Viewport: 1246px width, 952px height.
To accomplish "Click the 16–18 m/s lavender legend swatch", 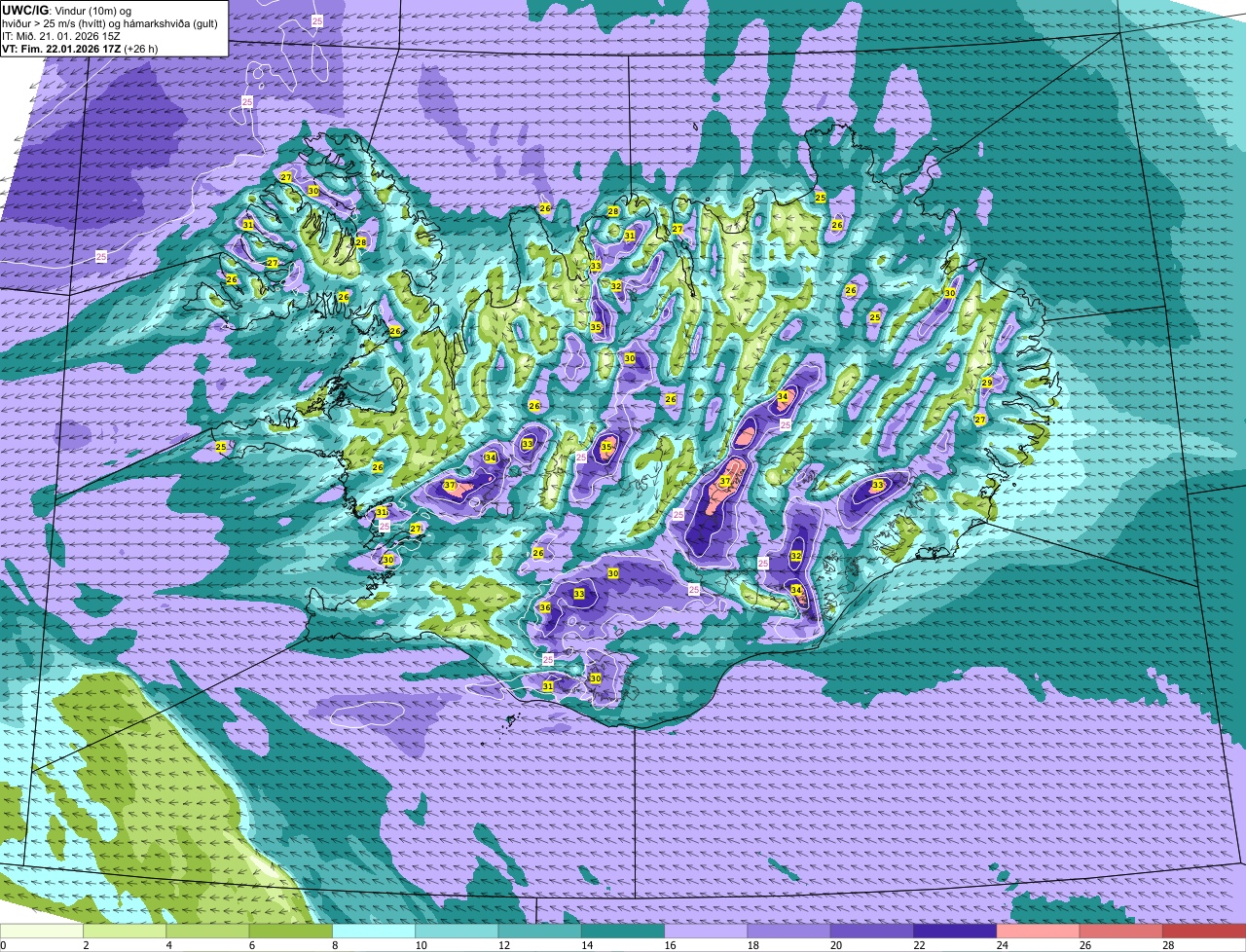I will [706, 932].
